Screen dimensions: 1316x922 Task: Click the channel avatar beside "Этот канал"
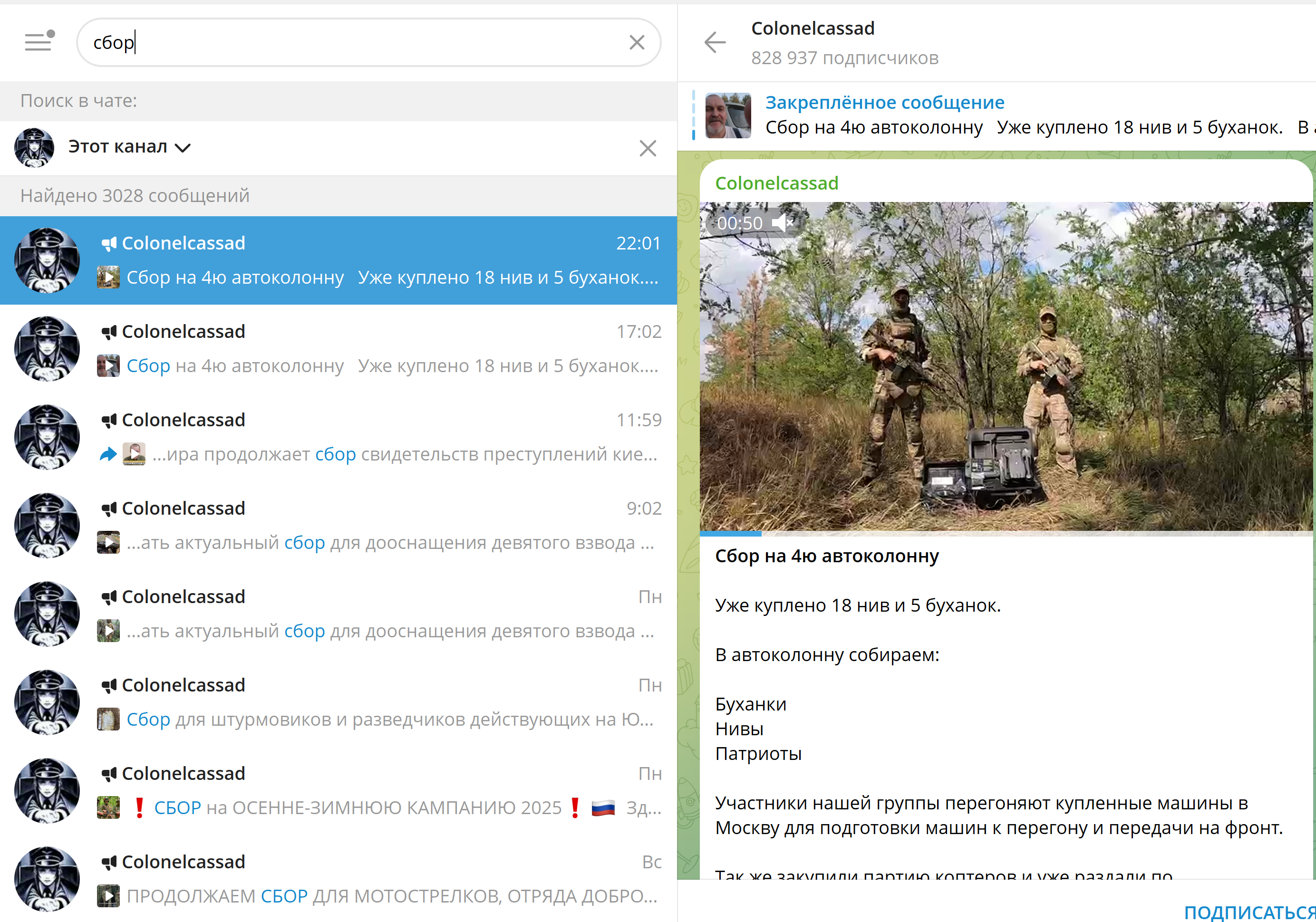[x=34, y=147]
